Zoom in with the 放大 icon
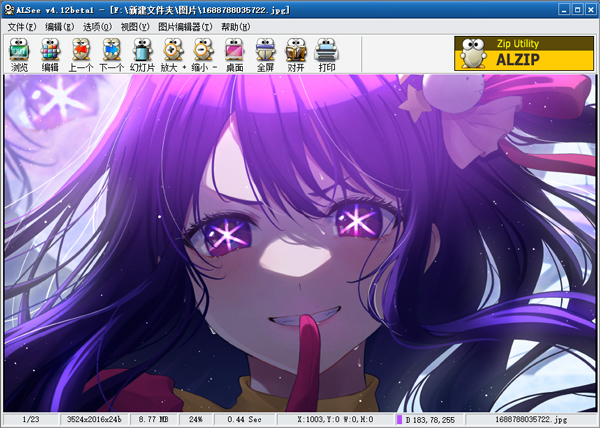This screenshot has height=428, width=600. click(x=173, y=53)
